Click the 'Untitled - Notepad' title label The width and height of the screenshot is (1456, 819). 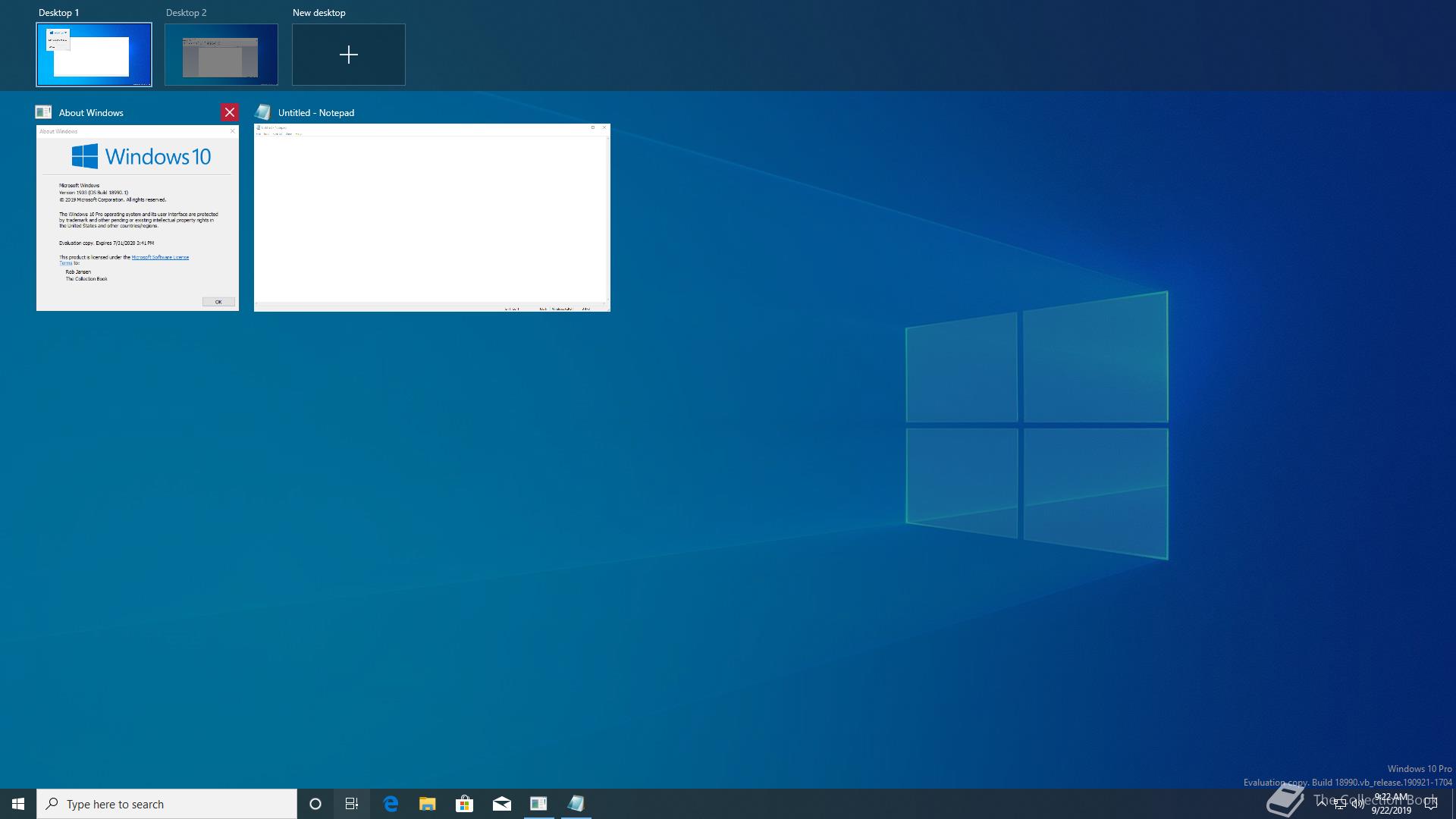(316, 113)
